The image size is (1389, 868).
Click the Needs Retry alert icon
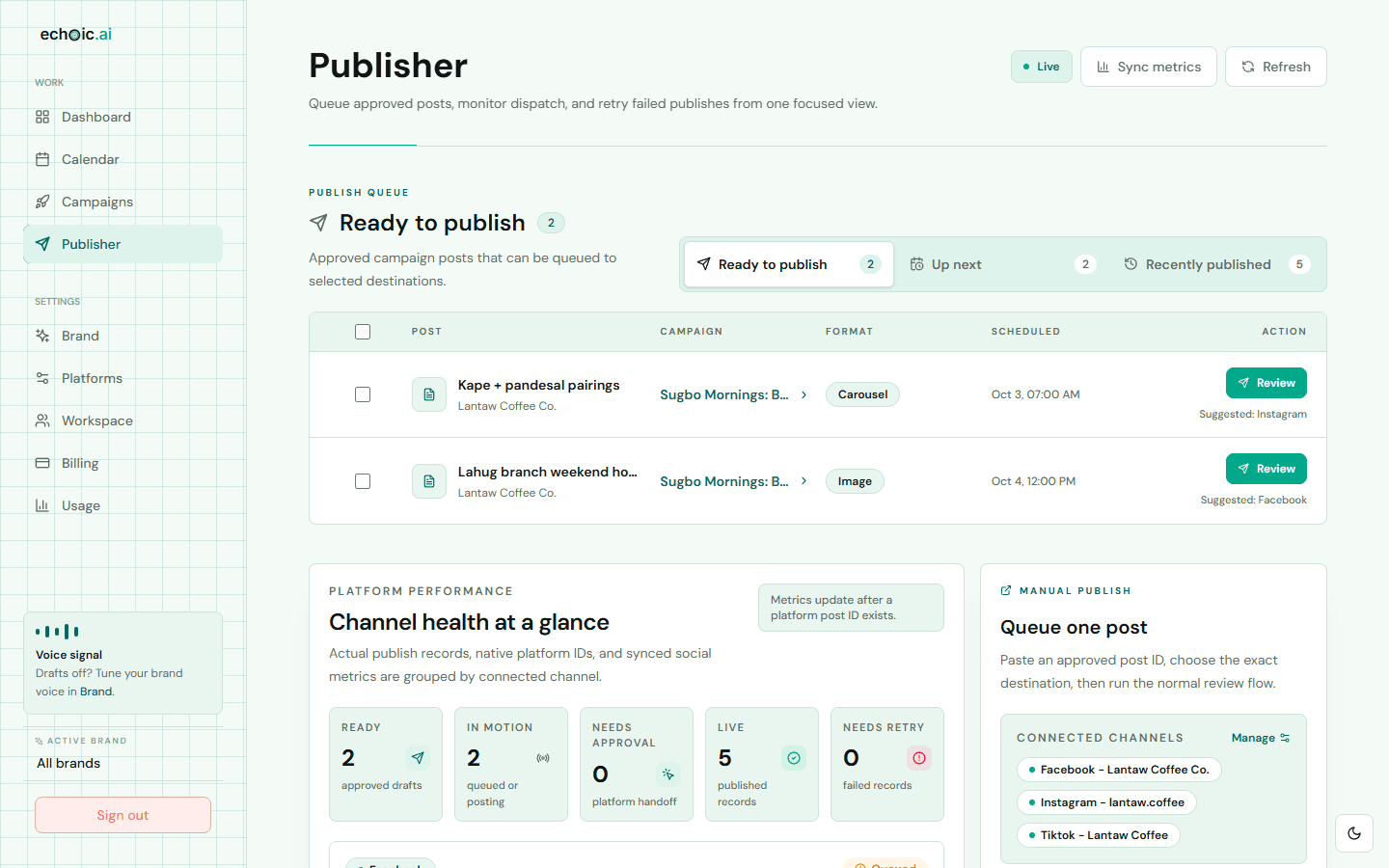(919, 758)
